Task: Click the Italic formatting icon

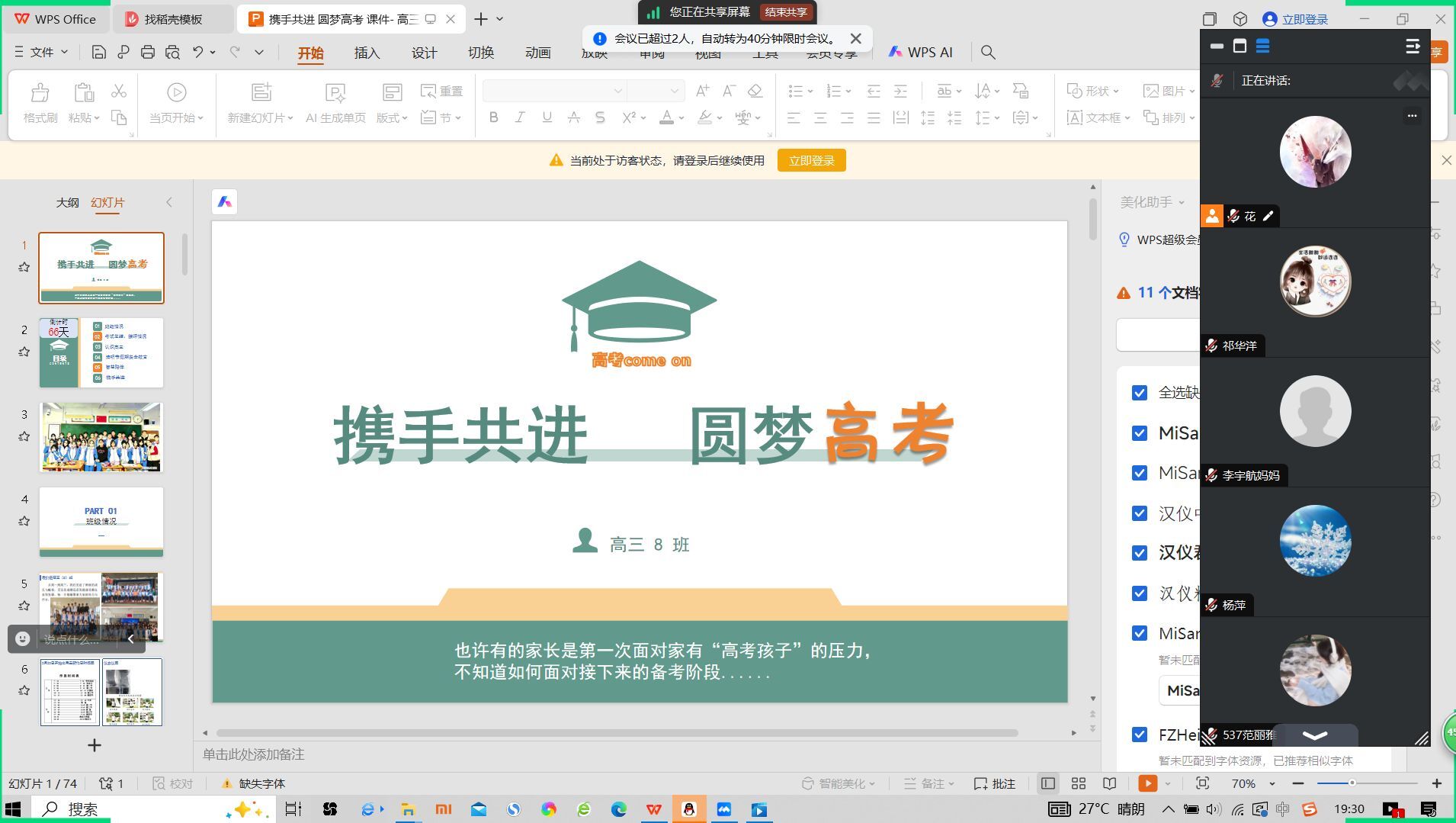Action: pos(520,117)
